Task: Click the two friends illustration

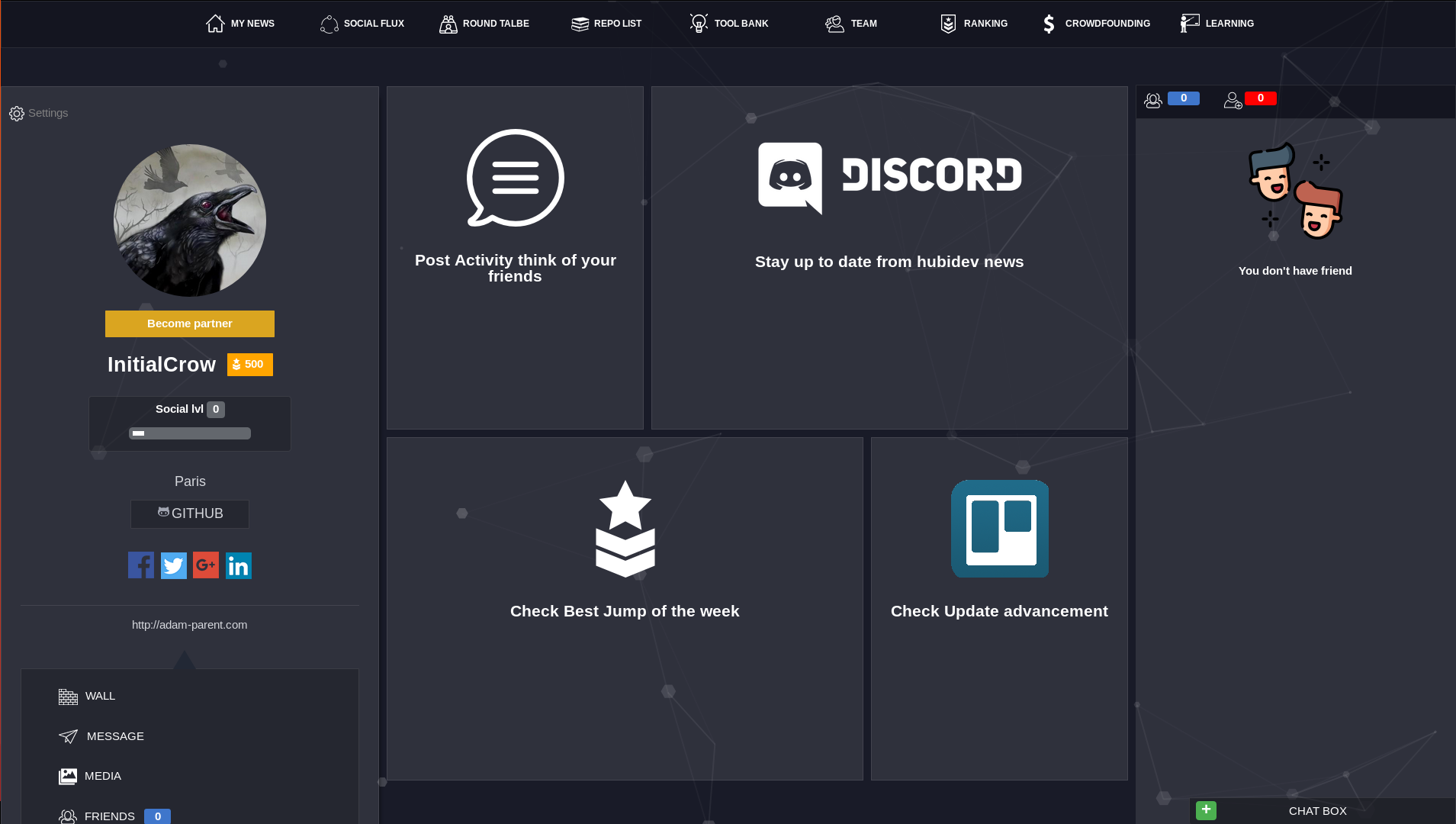Action: 1295,191
